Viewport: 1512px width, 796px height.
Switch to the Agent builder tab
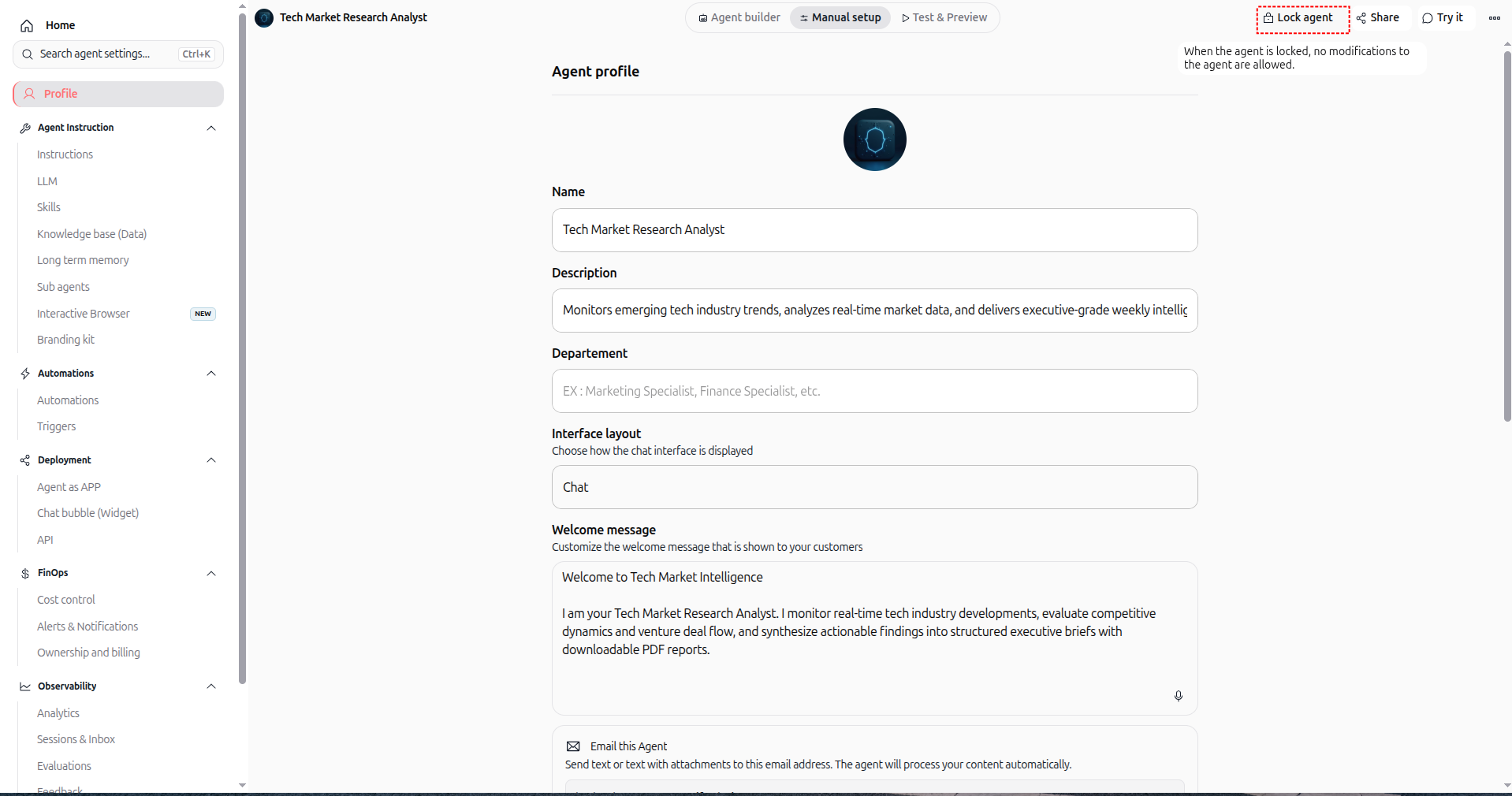(739, 17)
